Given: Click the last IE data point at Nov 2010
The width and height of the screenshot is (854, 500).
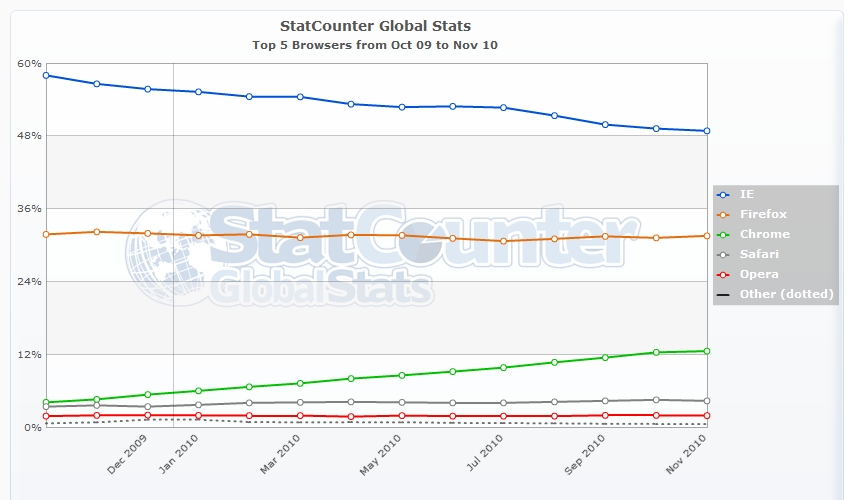Looking at the screenshot, I should coord(707,131).
